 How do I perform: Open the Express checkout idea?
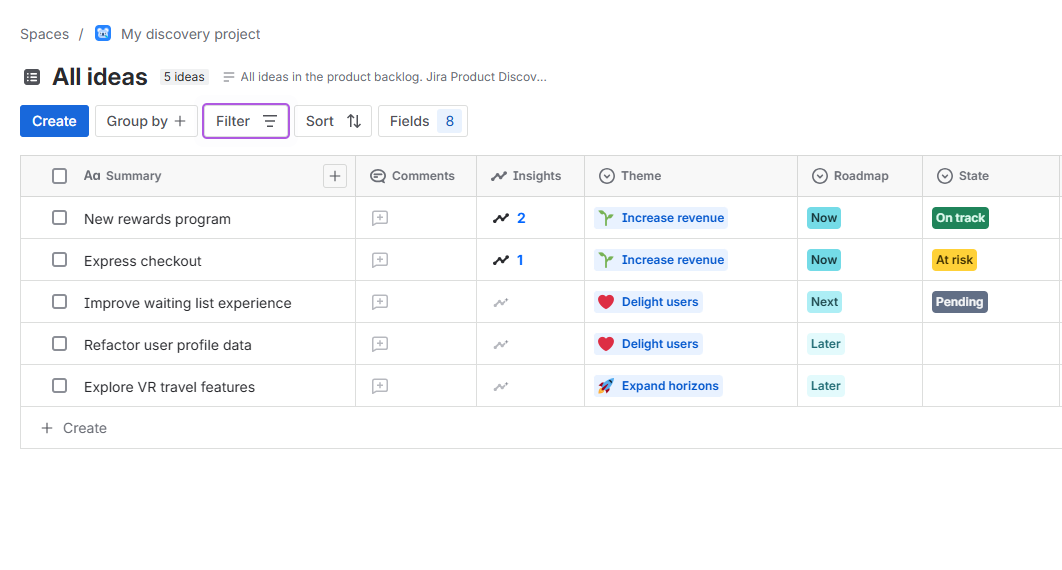tap(143, 261)
